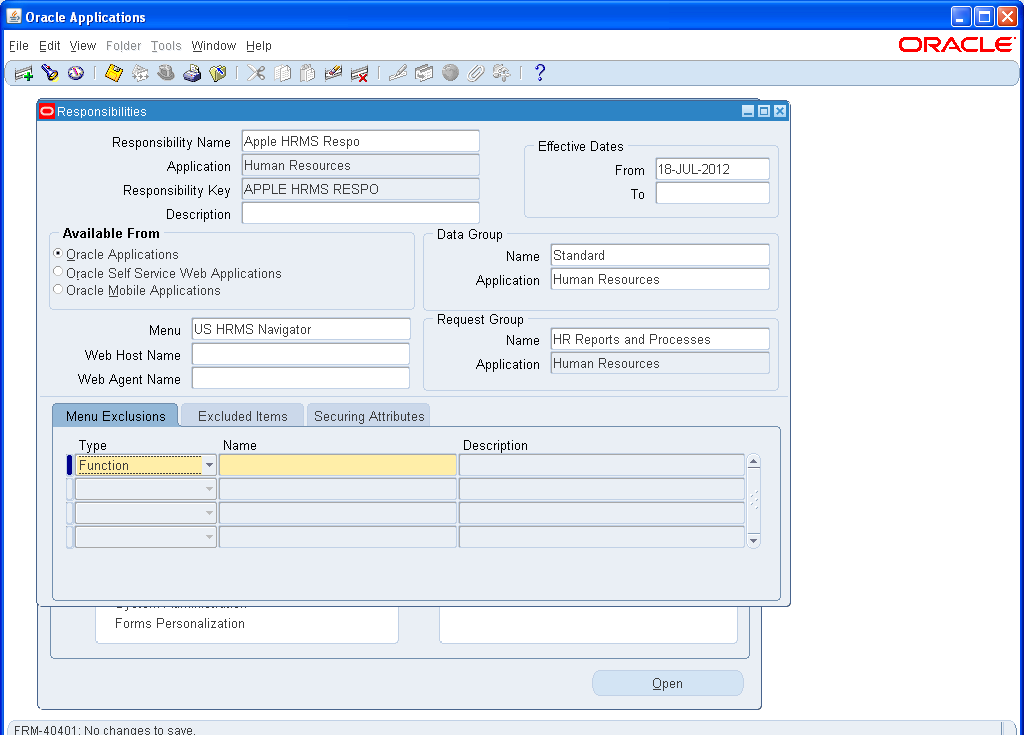Click the Copy icon in the toolbar
Screen dimensions: 1024x735
pyautogui.click(x=283, y=72)
